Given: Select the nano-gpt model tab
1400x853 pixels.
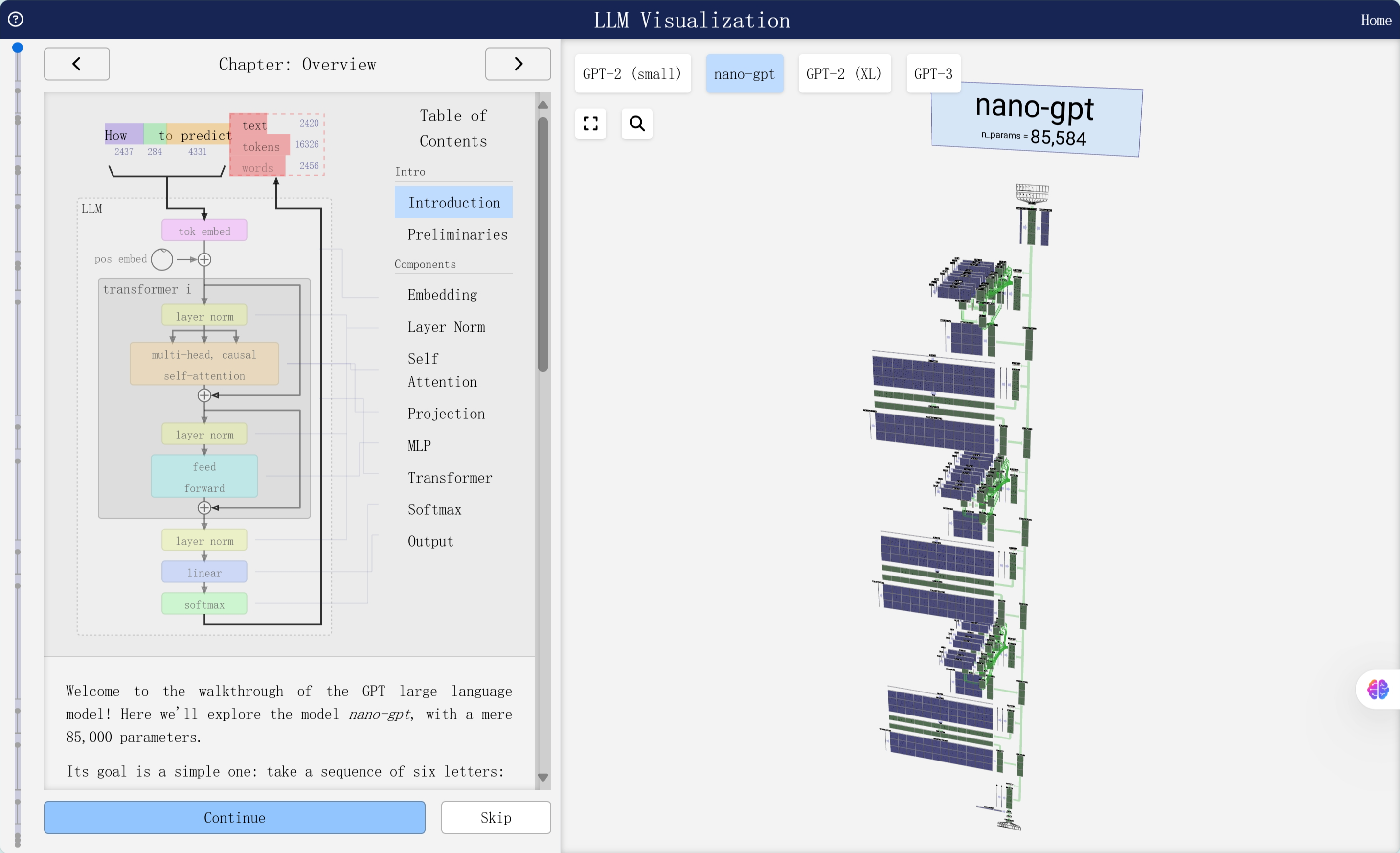Looking at the screenshot, I should point(745,73).
